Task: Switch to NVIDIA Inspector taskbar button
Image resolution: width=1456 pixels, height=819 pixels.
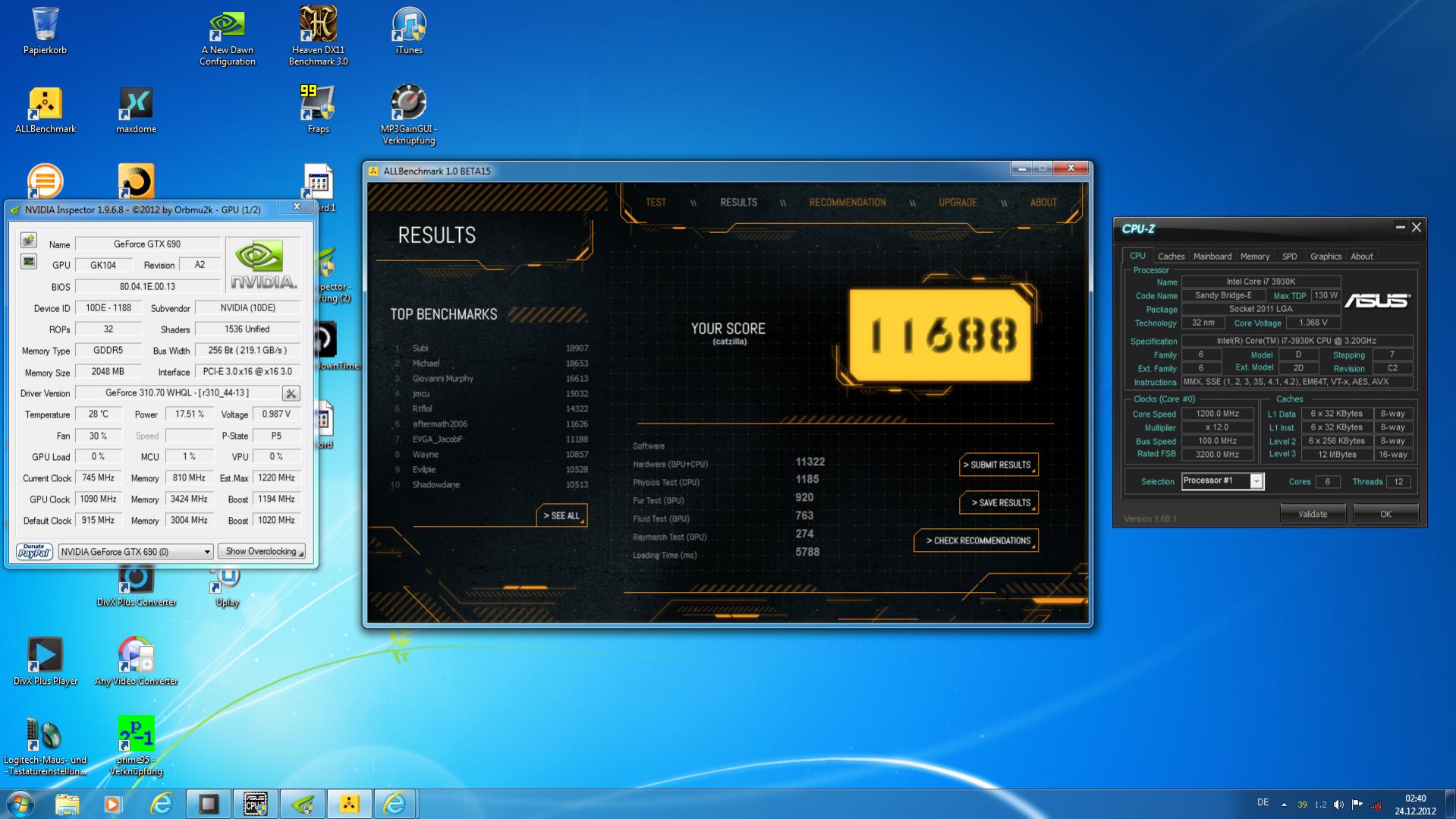Action: coord(303,804)
